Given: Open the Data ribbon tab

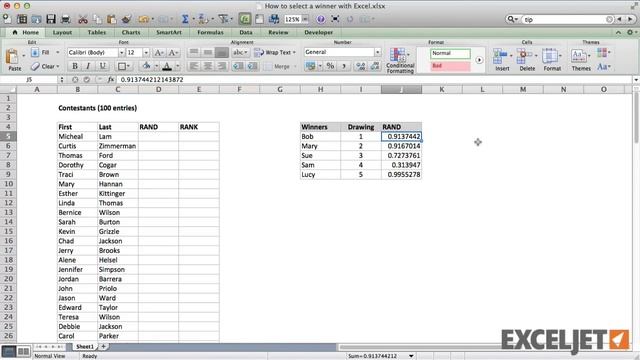Looking at the screenshot, I should 246,32.
